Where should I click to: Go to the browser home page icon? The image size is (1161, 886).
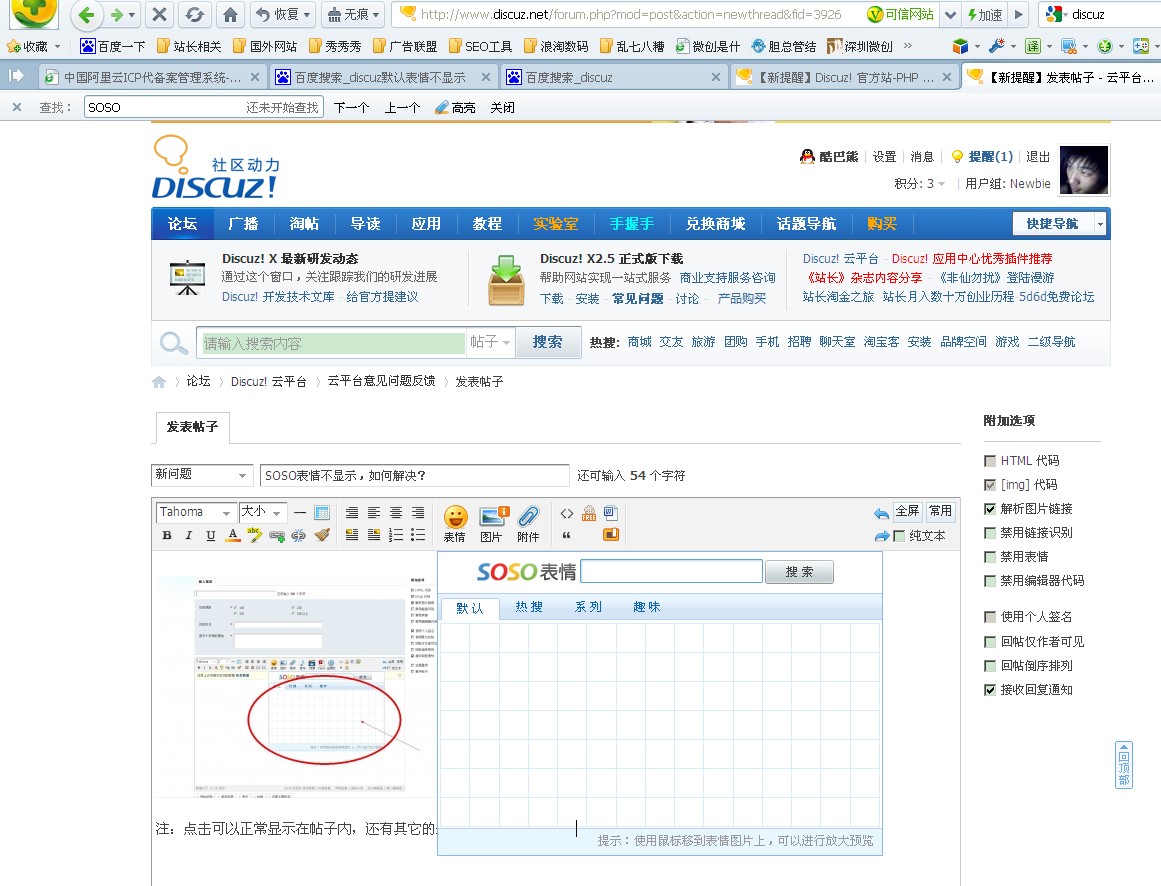click(x=230, y=14)
